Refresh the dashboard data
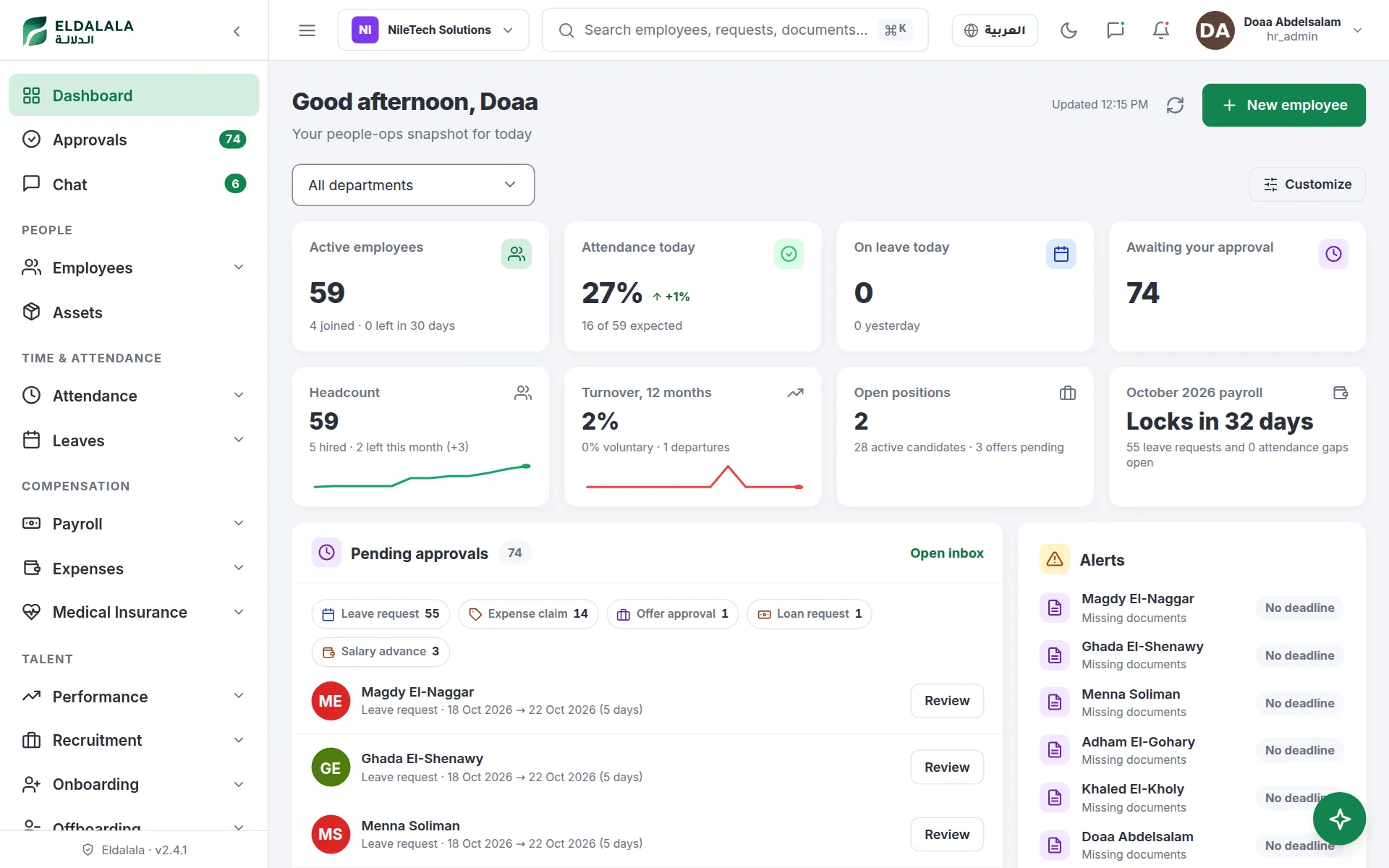The width and height of the screenshot is (1389, 868). pyautogui.click(x=1175, y=105)
